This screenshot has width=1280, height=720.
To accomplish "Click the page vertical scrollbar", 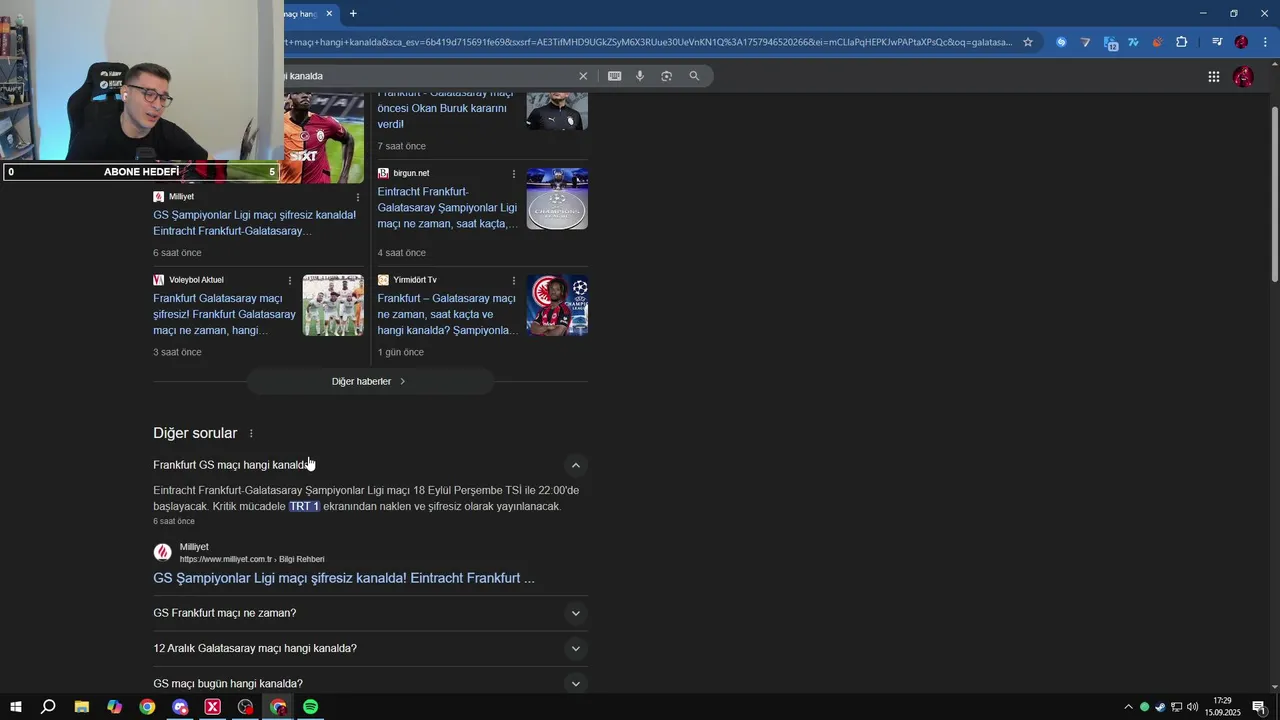I will tap(1274, 194).
